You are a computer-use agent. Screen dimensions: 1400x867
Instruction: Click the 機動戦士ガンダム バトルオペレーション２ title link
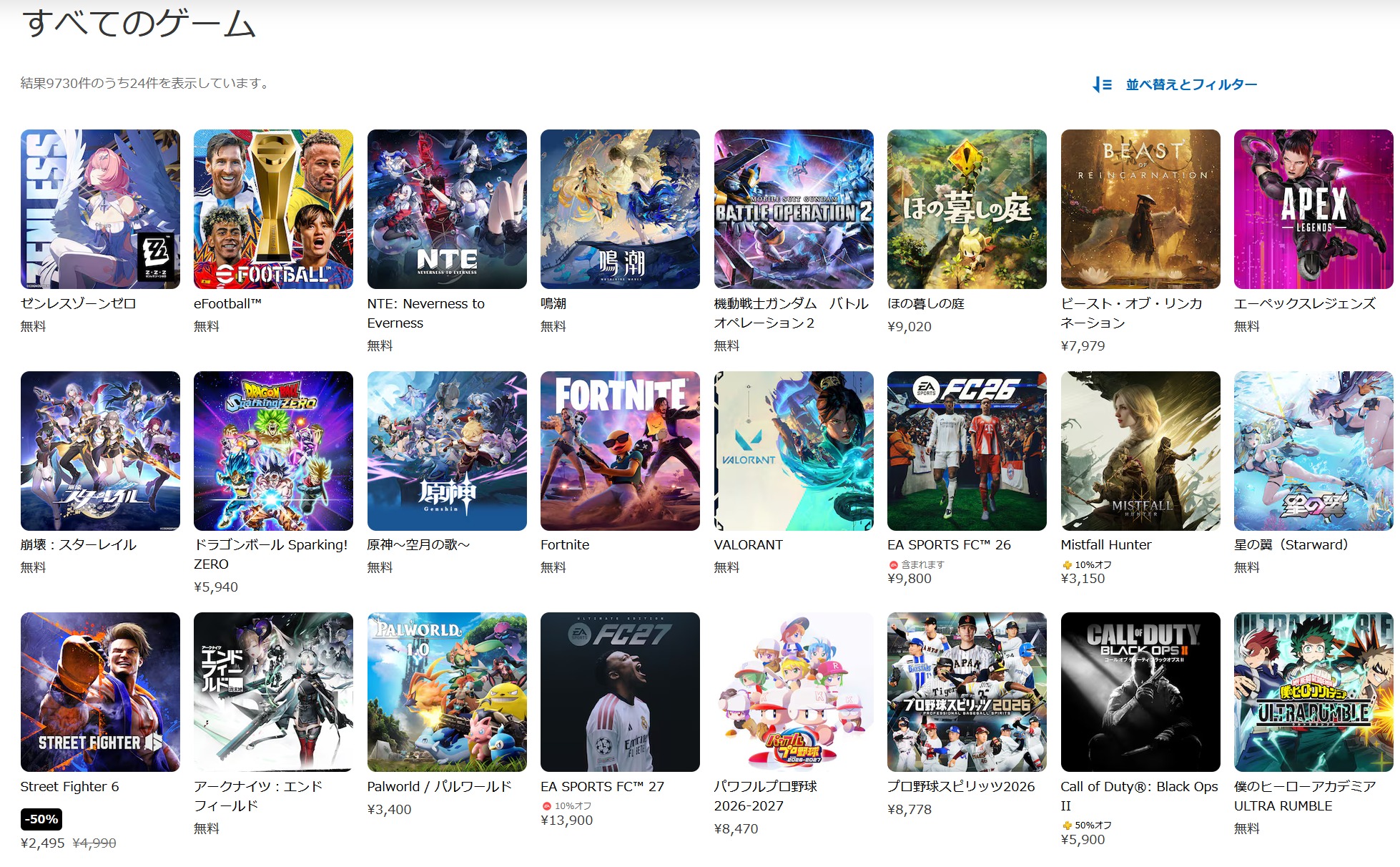(x=792, y=313)
